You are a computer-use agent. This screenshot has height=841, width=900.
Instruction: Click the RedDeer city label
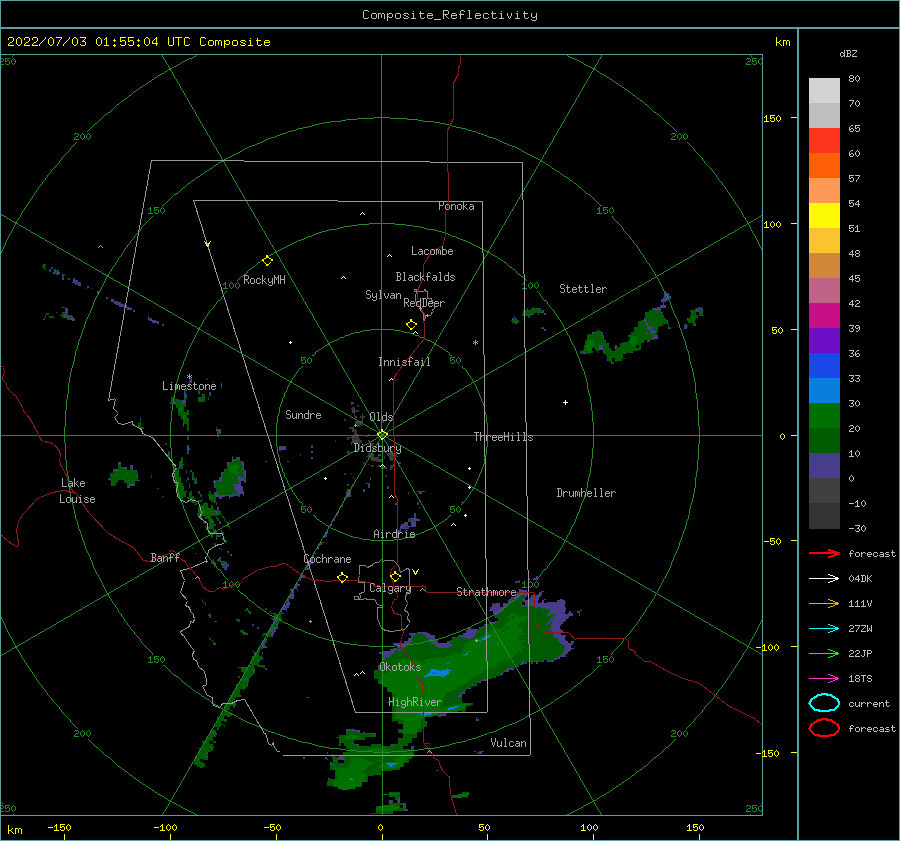pyautogui.click(x=424, y=303)
